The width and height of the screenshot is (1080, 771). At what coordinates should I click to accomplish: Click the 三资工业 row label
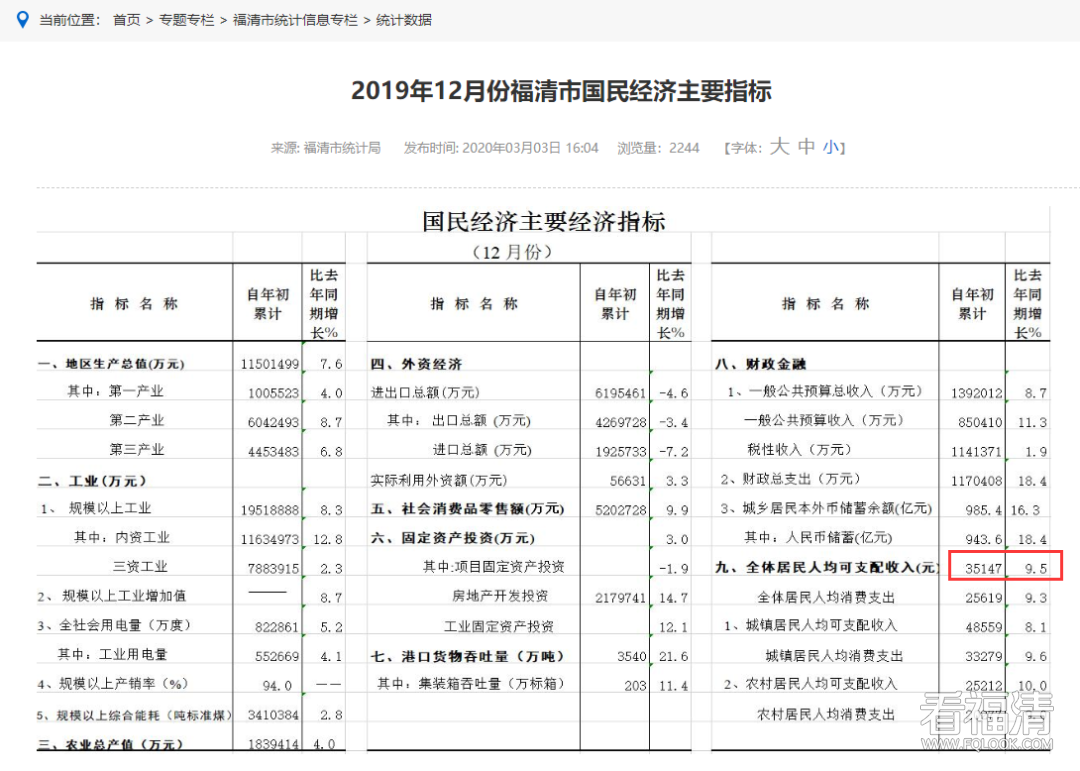[141, 567]
